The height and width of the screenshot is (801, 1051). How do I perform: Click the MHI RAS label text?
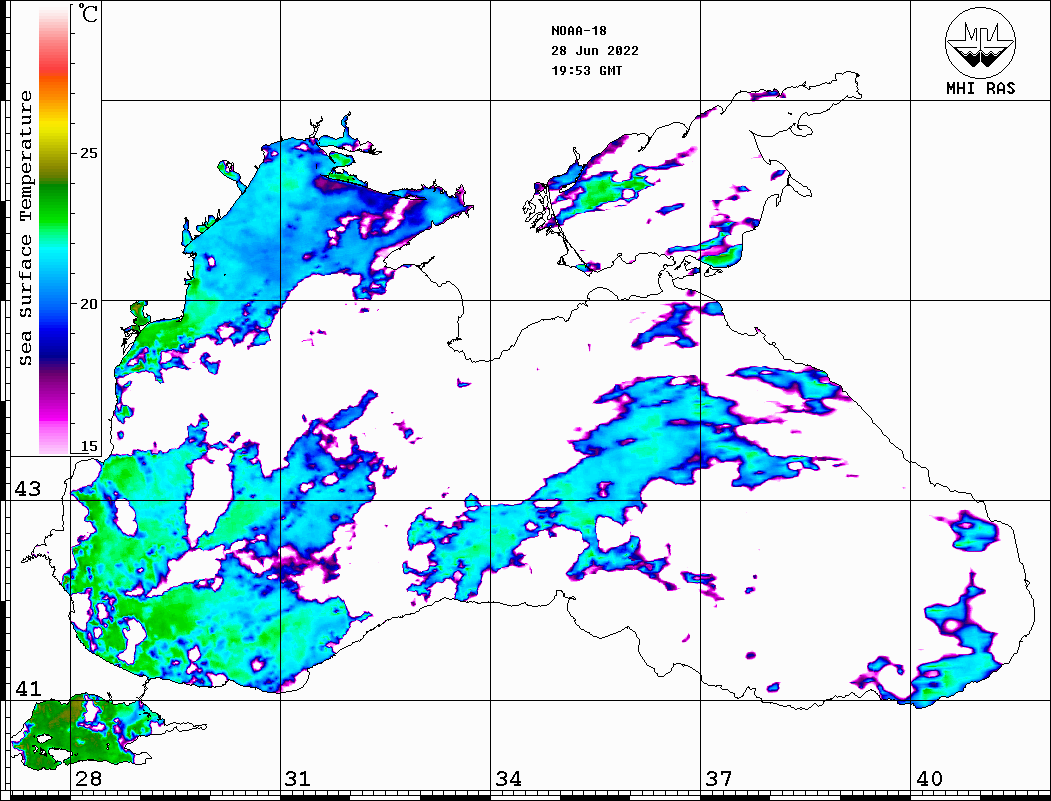(981, 88)
